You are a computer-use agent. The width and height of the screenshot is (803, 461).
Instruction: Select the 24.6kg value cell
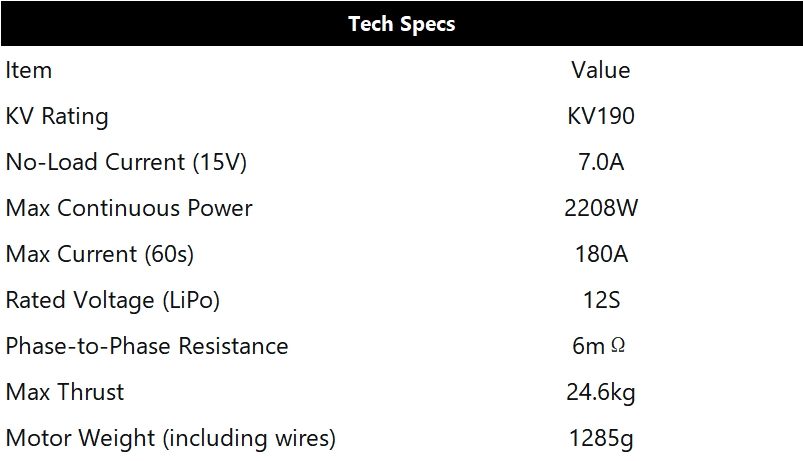click(600, 392)
